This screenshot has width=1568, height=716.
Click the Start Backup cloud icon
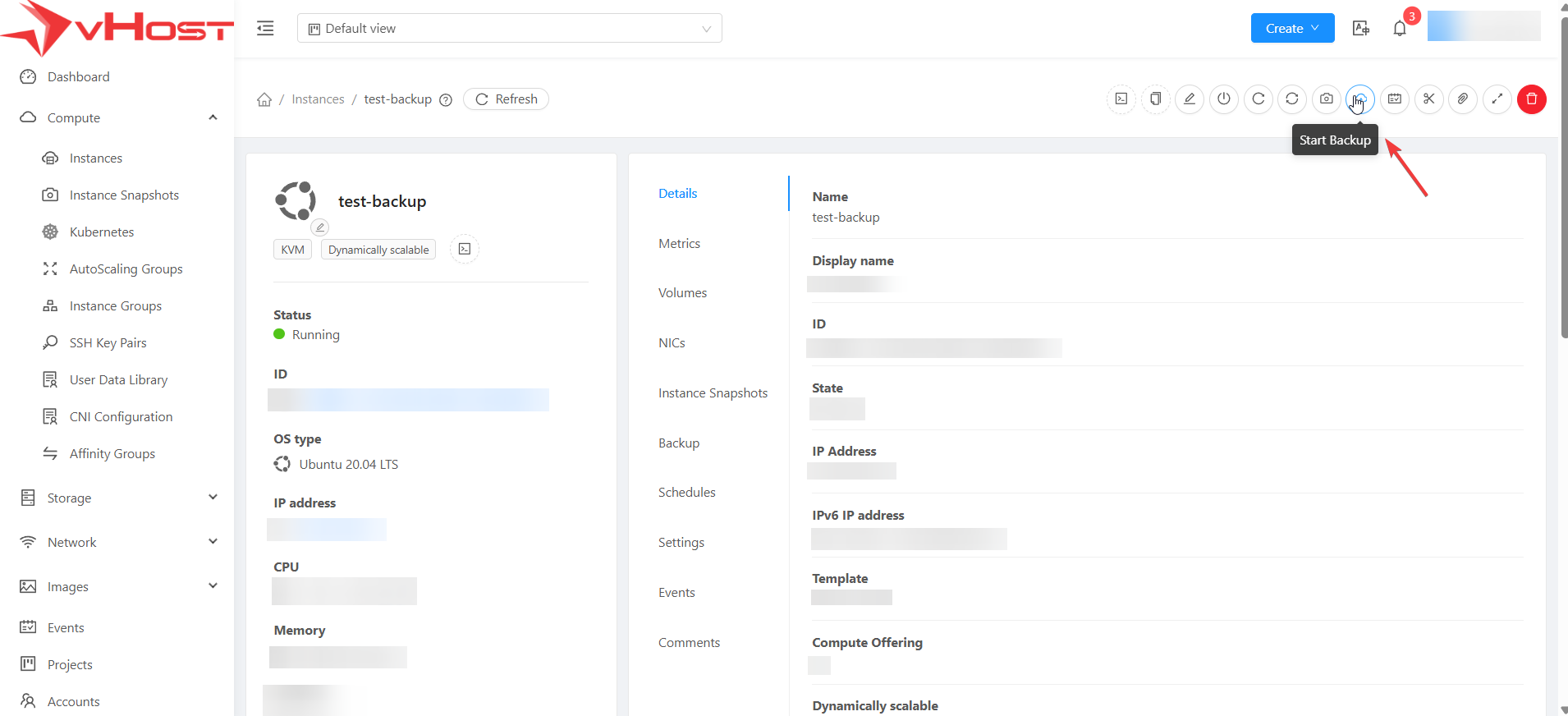[x=1360, y=99]
